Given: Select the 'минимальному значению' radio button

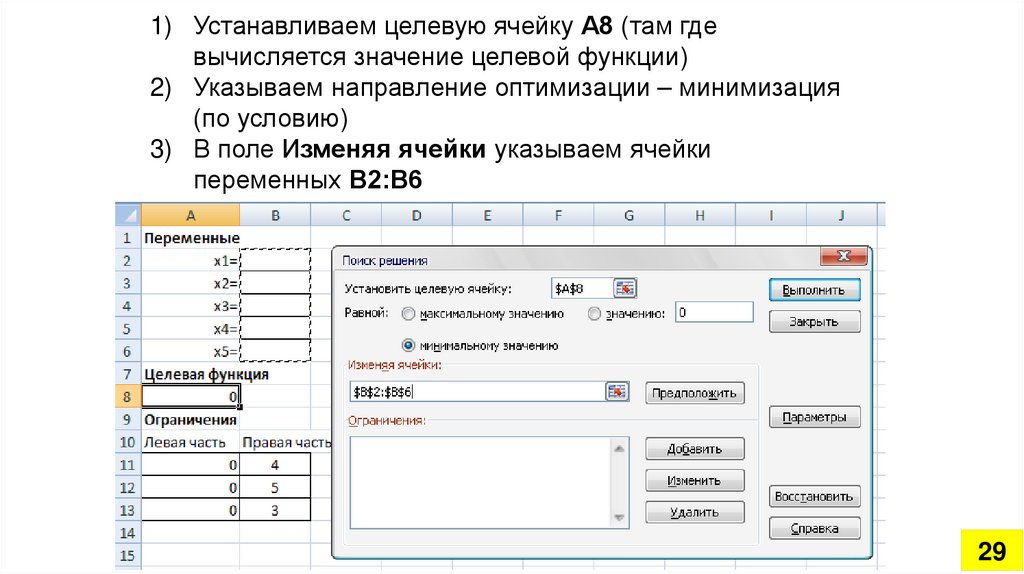Looking at the screenshot, I should tap(408, 345).
